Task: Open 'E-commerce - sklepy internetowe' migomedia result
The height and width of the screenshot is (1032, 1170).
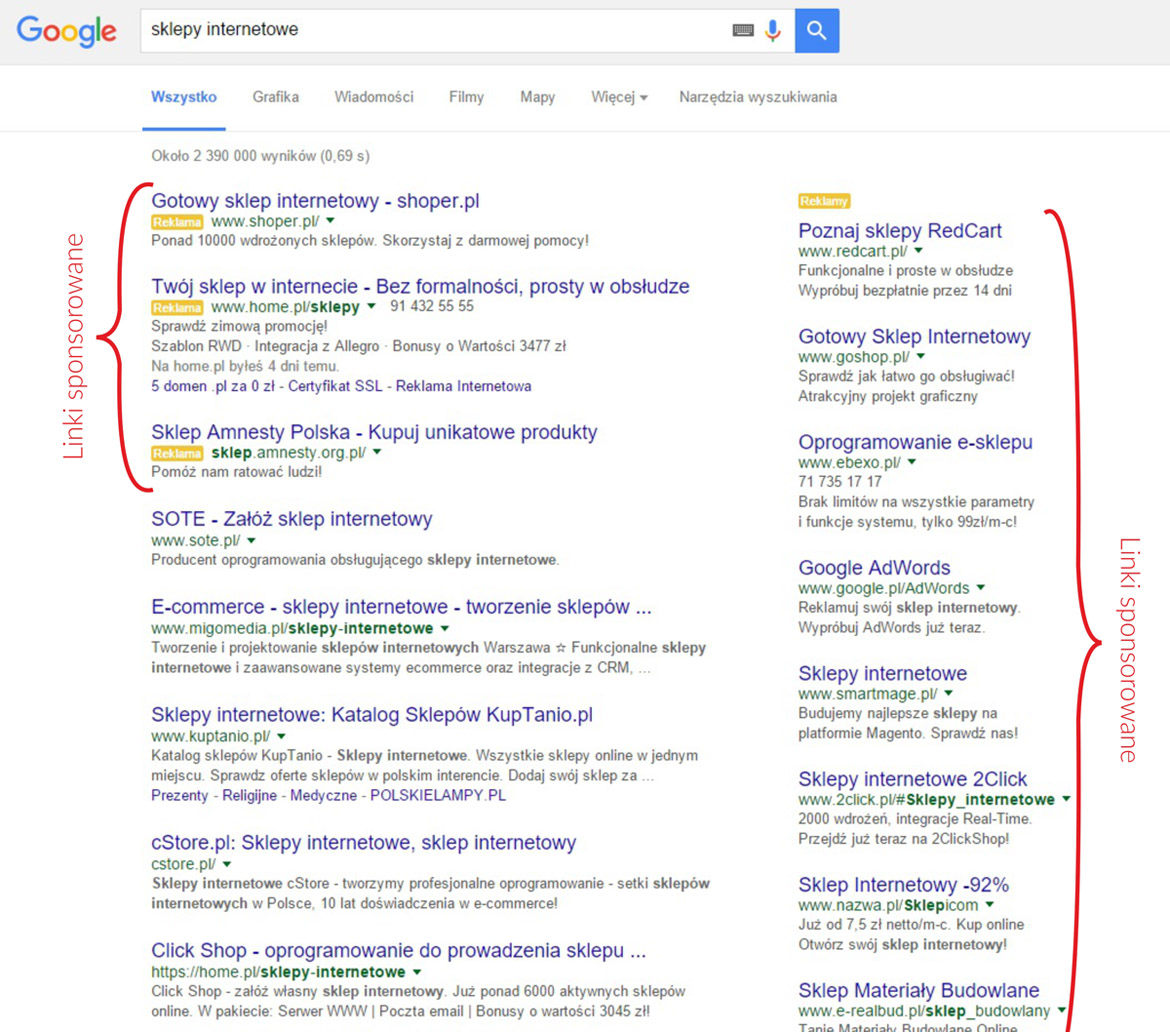Action: [401, 607]
